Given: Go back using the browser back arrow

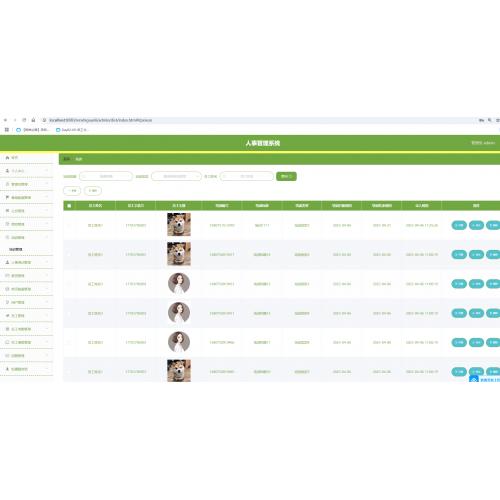Looking at the screenshot, I should click(x=5, y=120).
